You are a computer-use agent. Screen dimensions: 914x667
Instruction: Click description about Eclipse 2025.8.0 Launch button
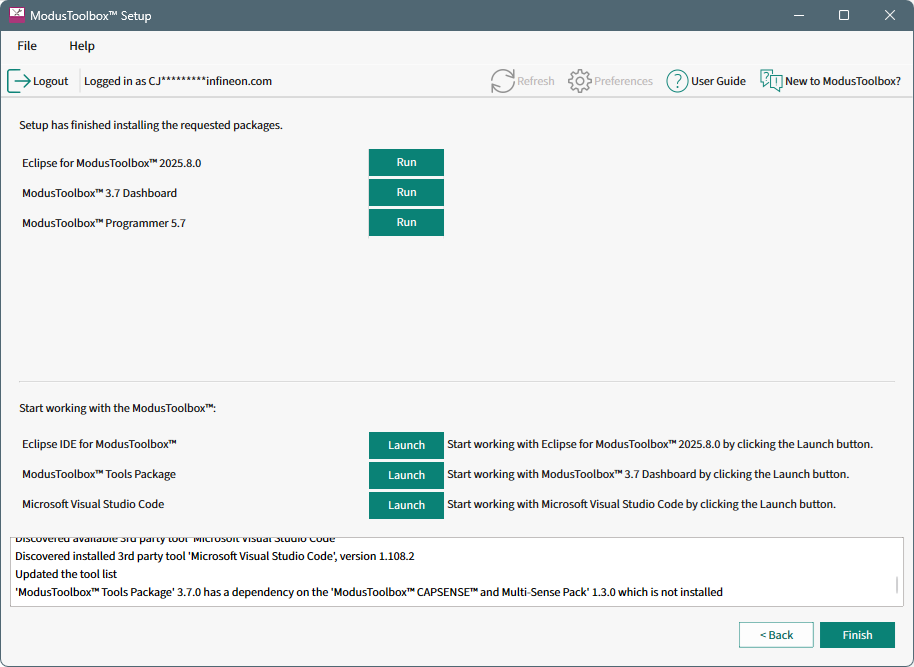point(660,444)
